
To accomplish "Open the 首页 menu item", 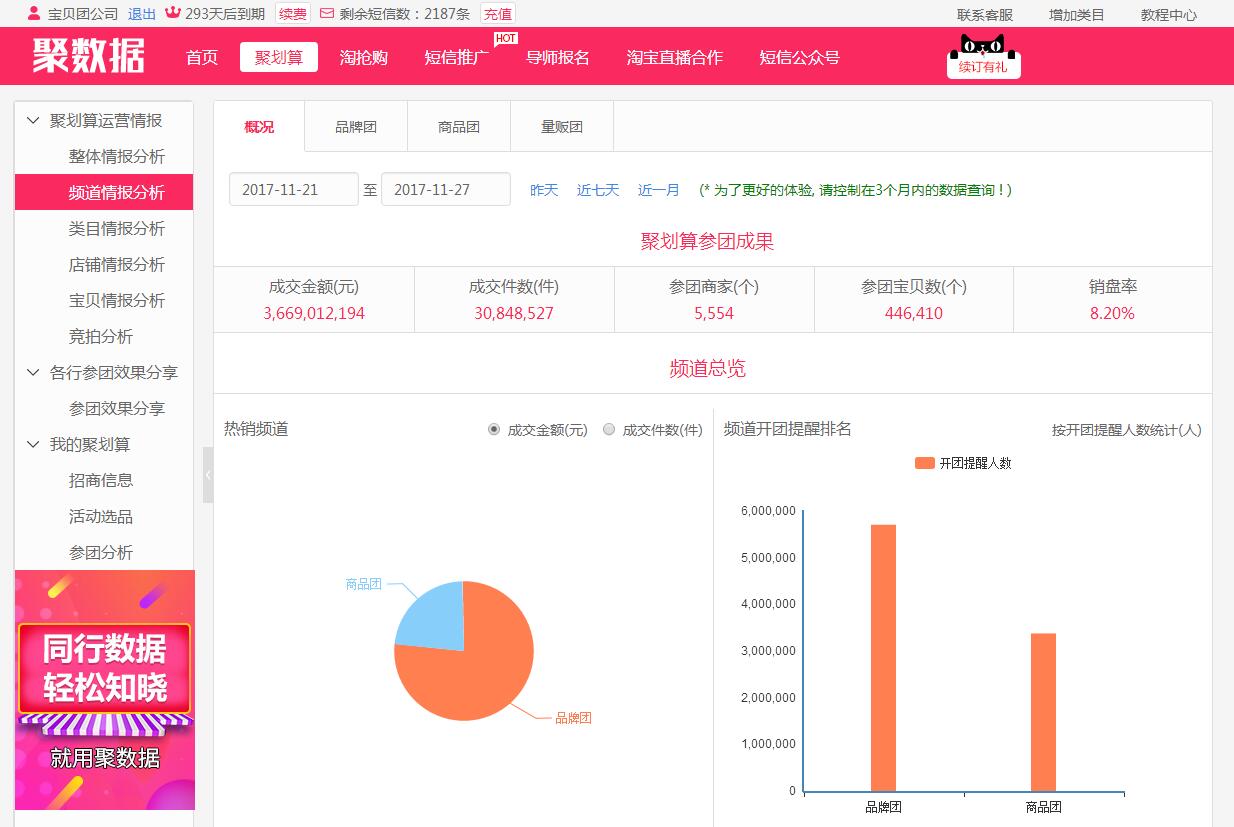I will [202, 57].
